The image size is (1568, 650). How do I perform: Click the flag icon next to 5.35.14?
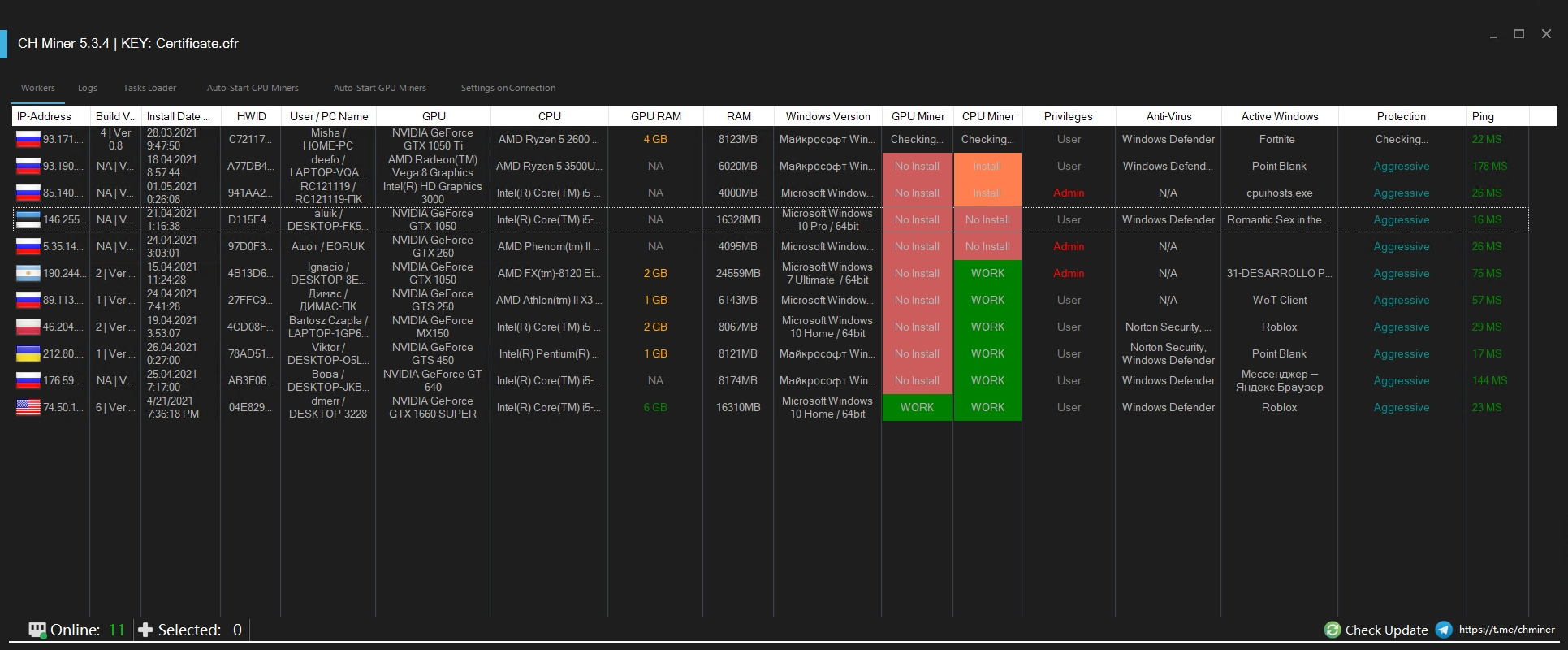[28, 246]
